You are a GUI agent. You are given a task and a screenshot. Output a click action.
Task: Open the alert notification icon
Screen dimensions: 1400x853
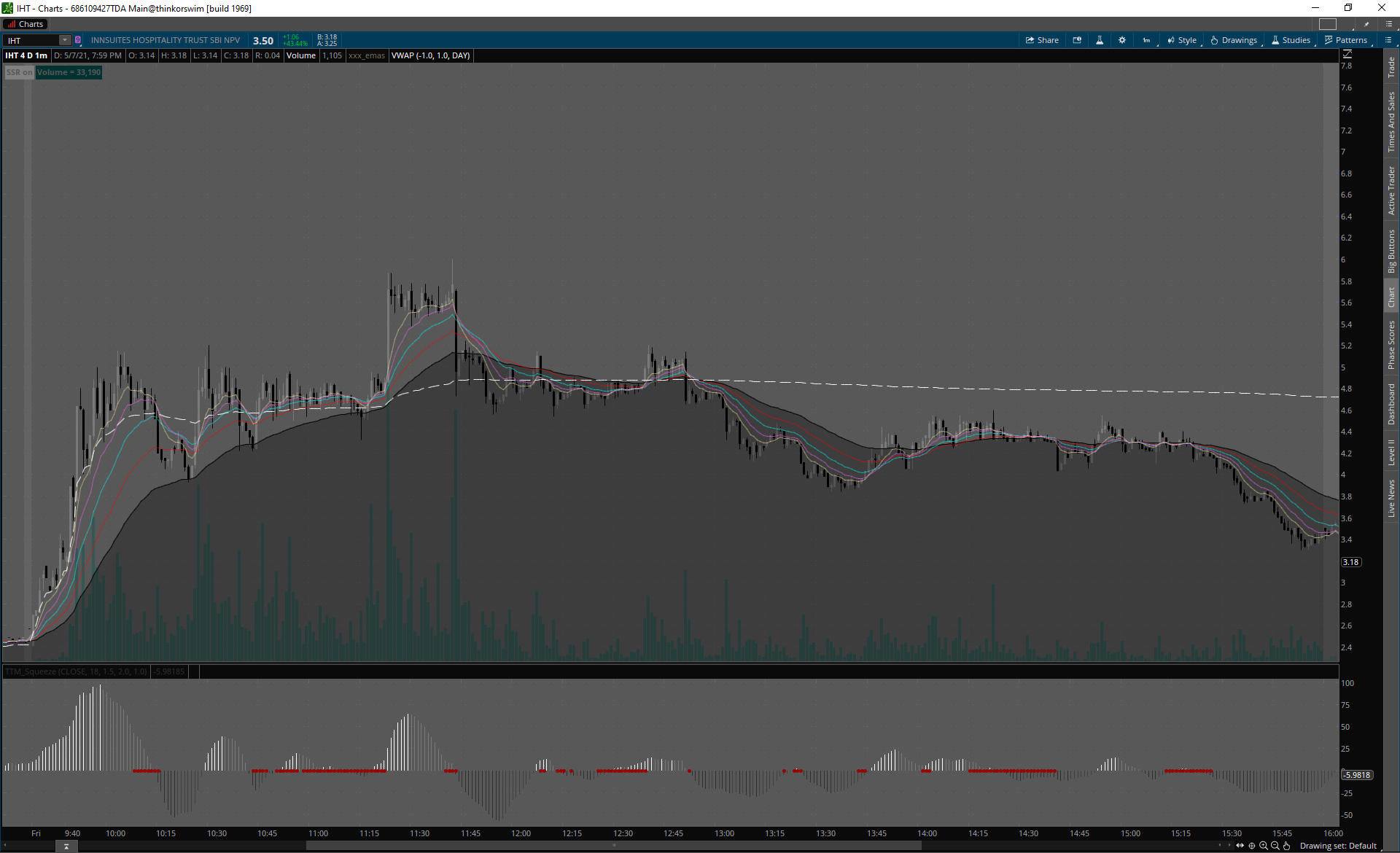1077,40
